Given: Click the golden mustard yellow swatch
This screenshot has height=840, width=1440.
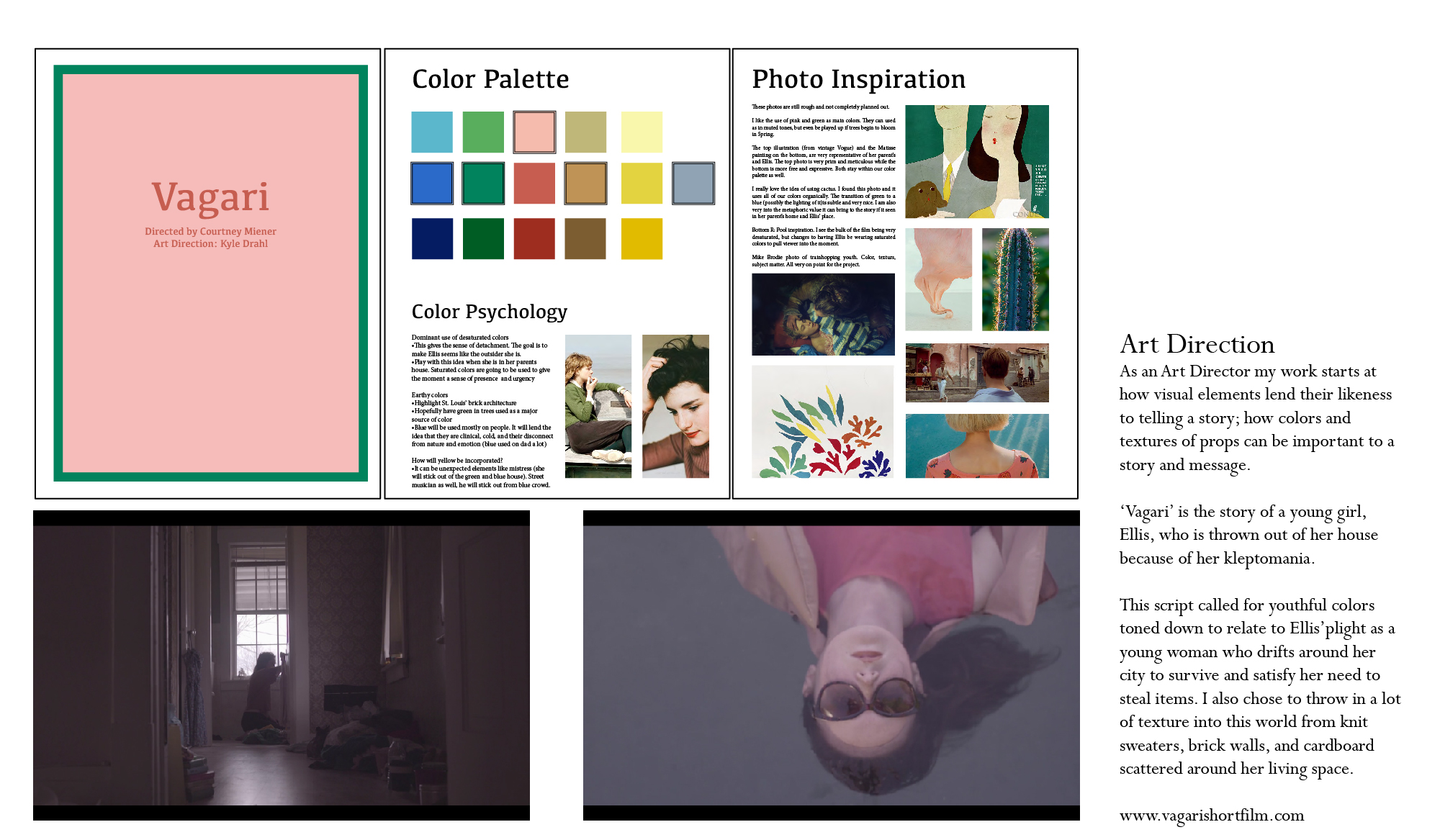Looking at the screenshot, I should (x=642, y=238).
